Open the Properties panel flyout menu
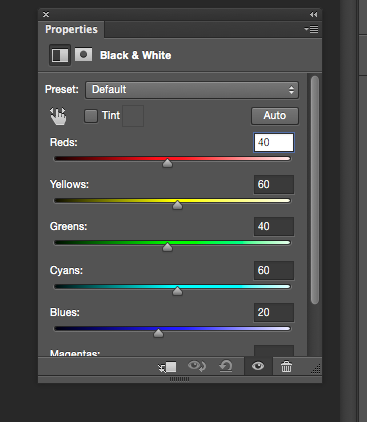367x422 pixels. 311,29
